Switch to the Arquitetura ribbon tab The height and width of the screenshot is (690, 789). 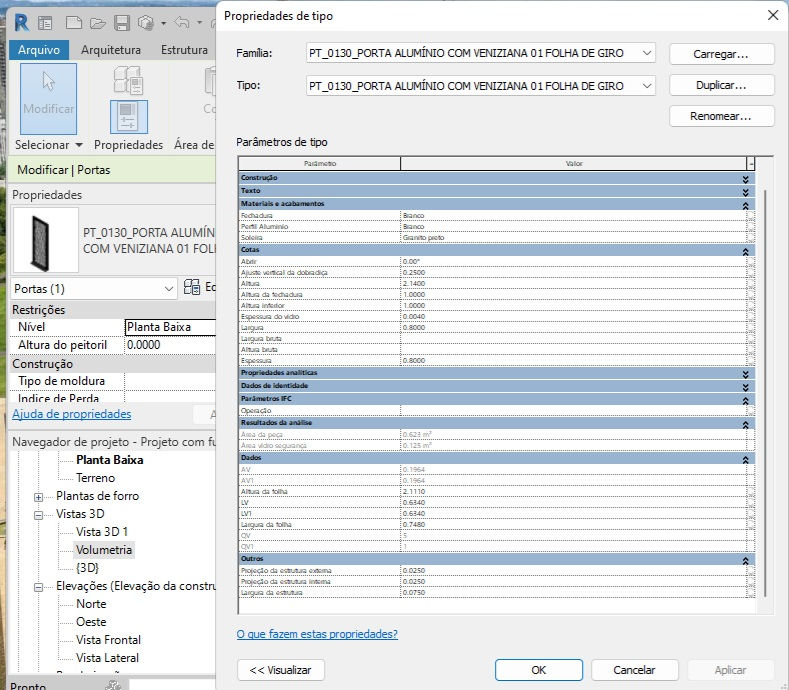point(111,50)
